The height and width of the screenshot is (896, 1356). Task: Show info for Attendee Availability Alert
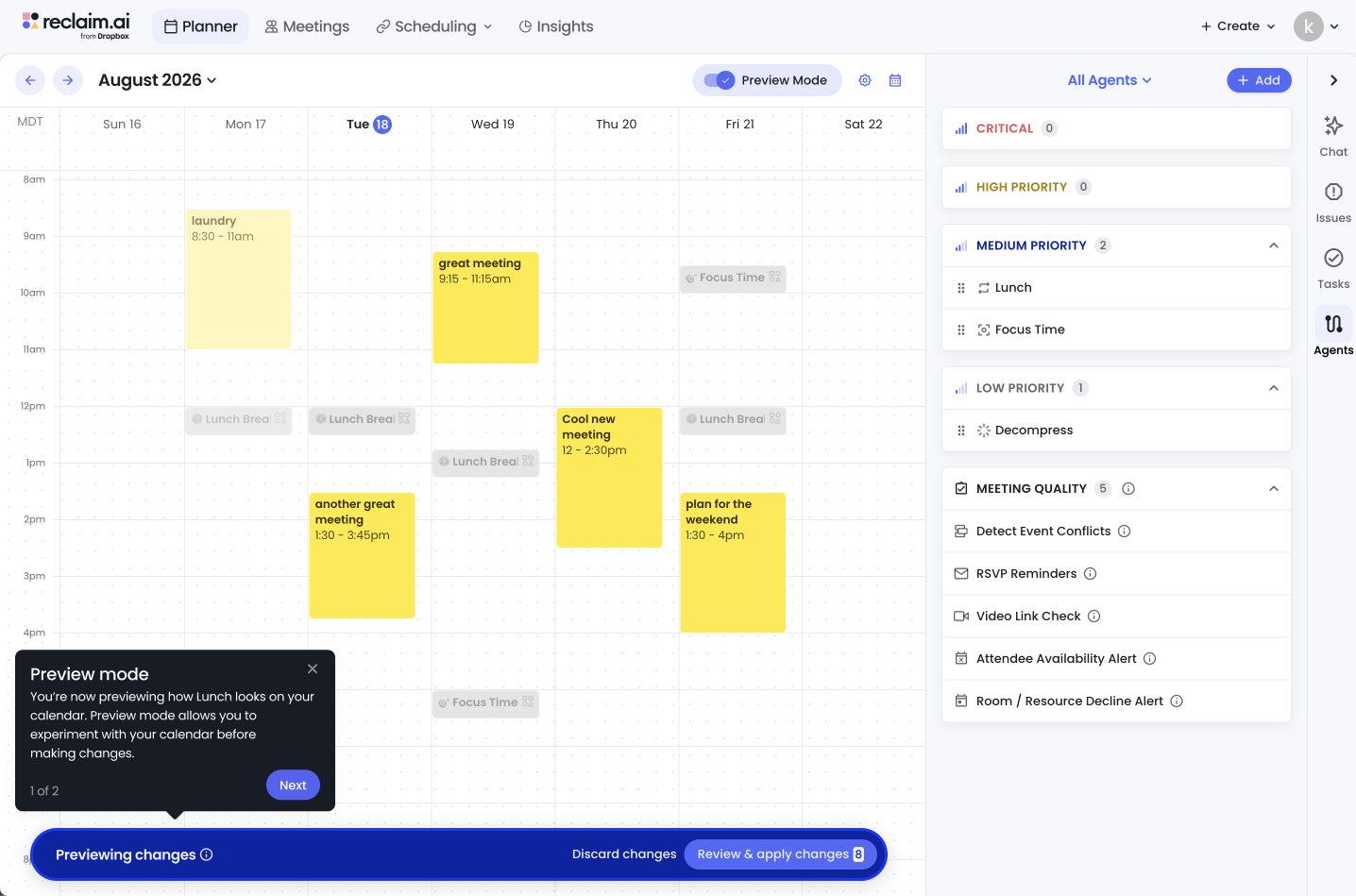1149,658
